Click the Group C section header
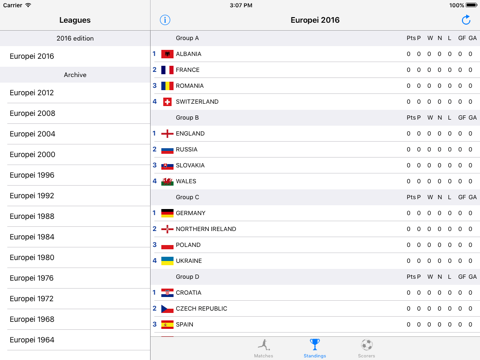Image resolution: width=480 pixels, height=360 pixels. click(315, 197)
